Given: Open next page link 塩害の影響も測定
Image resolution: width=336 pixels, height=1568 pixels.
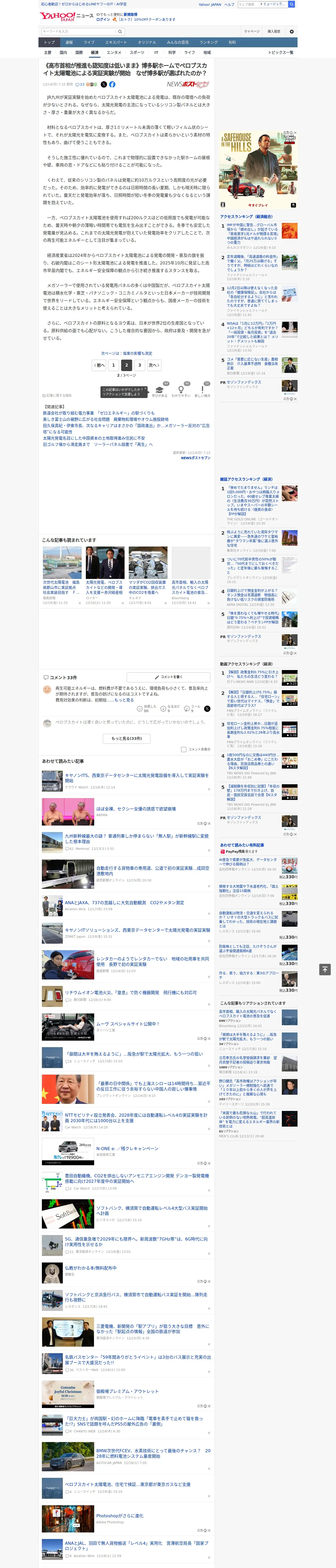Looking at the screenshot, I should (127, 353).
